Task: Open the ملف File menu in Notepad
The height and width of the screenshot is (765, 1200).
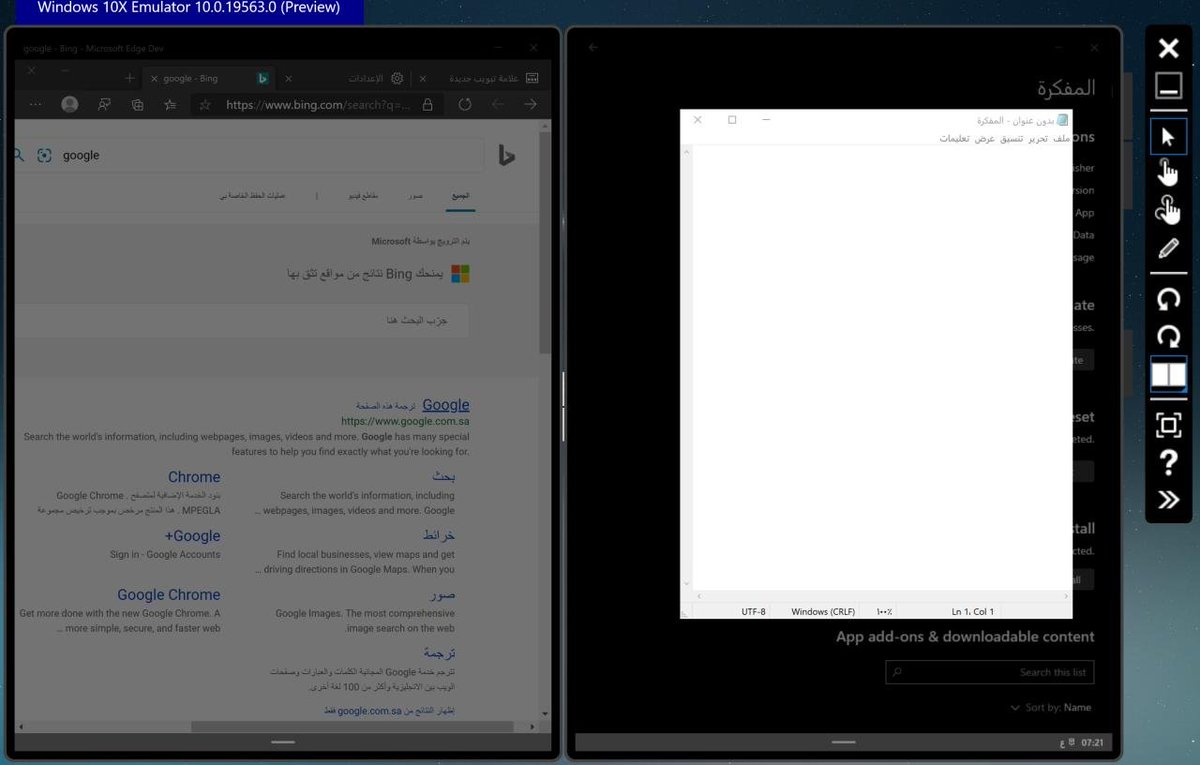Action: tap(1062, 138)
